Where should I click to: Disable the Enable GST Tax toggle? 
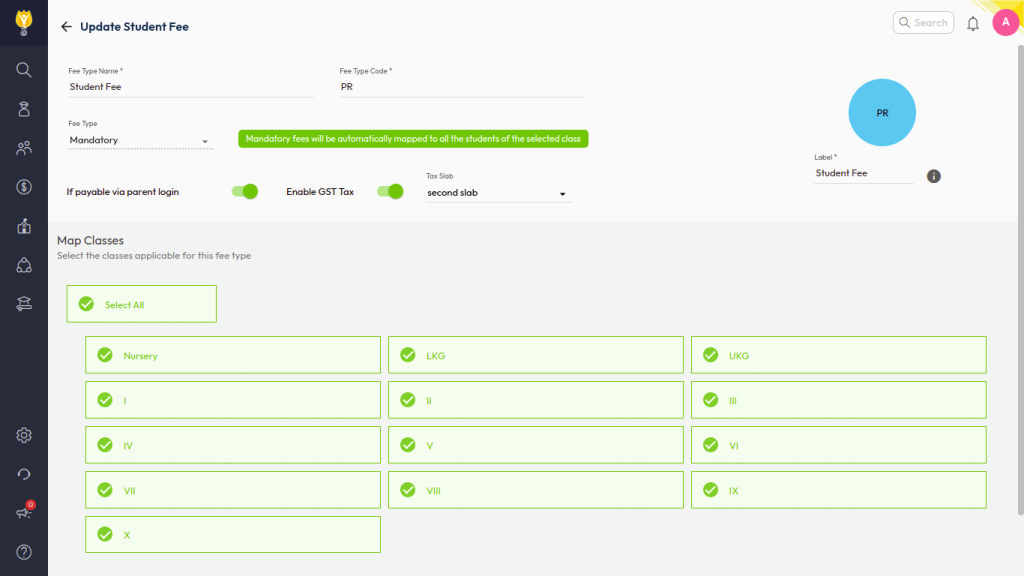click(390, 191)
